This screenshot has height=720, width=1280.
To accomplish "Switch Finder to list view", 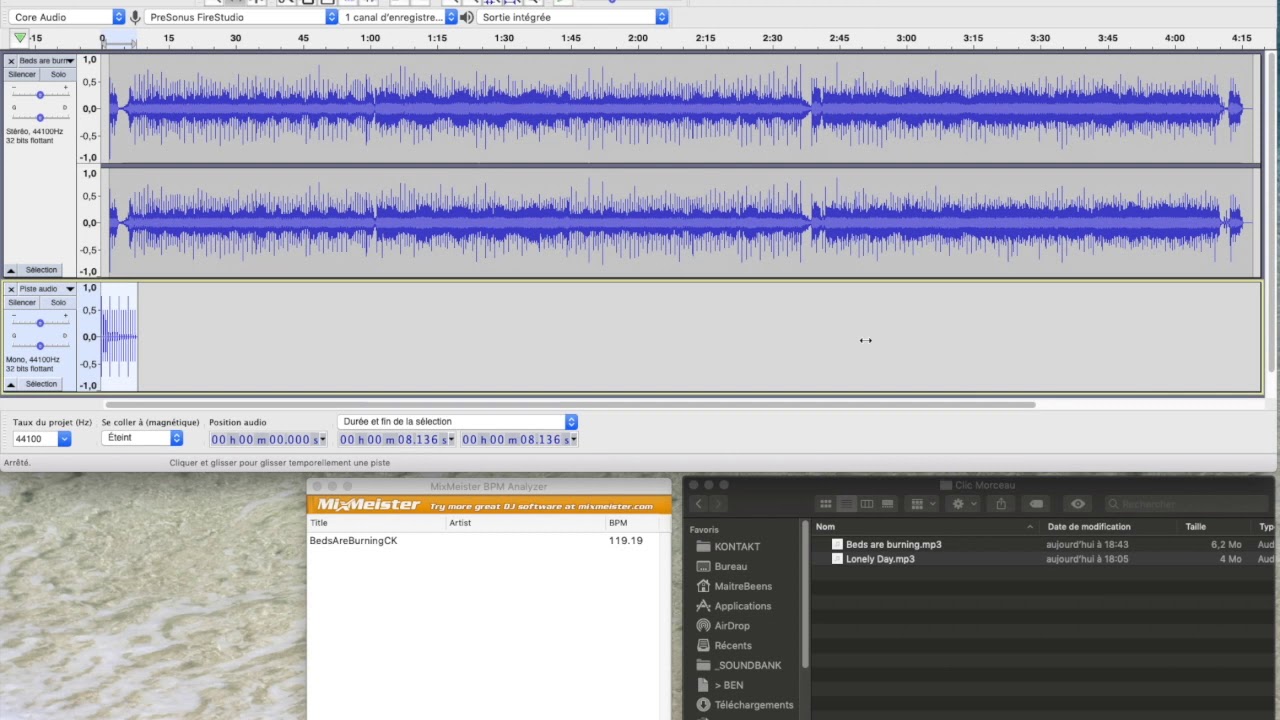I will click(847, 504).
